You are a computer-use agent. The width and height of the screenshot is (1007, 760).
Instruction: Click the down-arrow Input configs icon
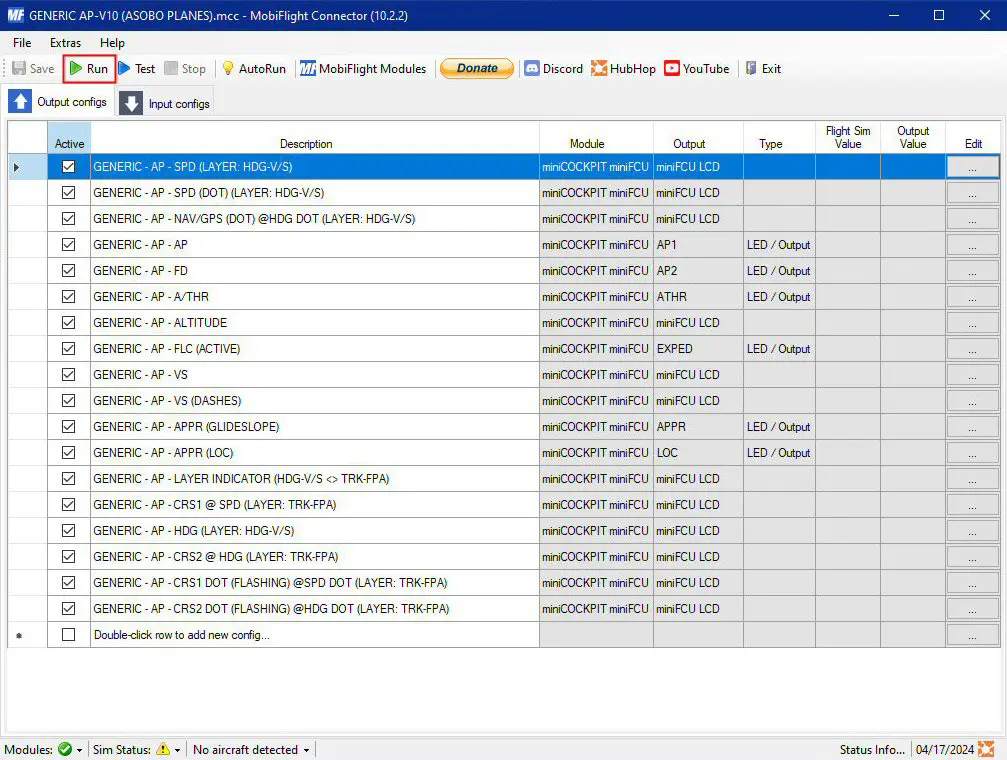[x=131, y=103]
